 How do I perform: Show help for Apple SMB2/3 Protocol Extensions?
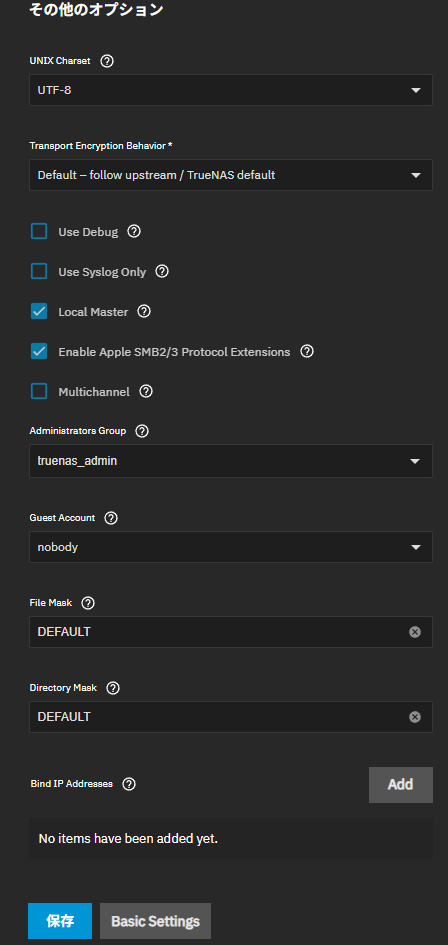coord(307,351)
